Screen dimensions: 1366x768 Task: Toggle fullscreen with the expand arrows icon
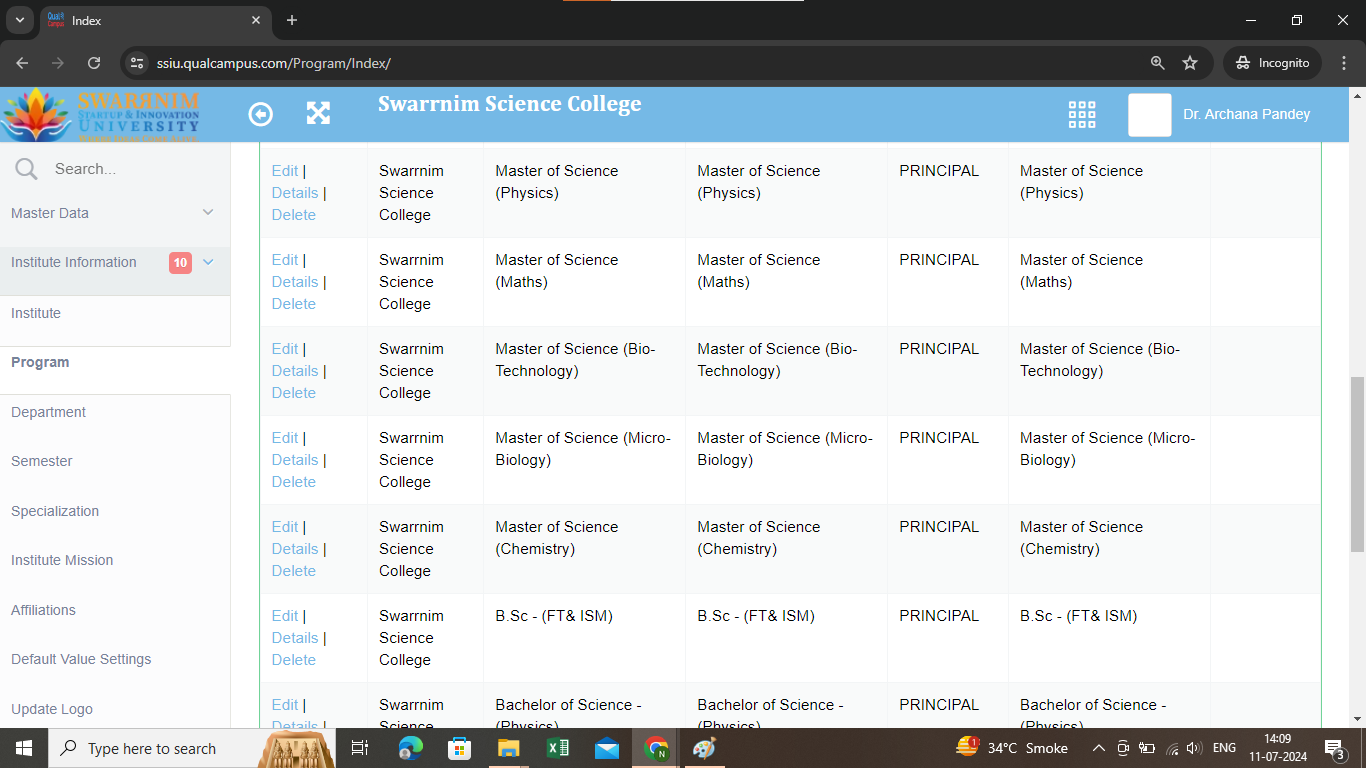[318, 113]
